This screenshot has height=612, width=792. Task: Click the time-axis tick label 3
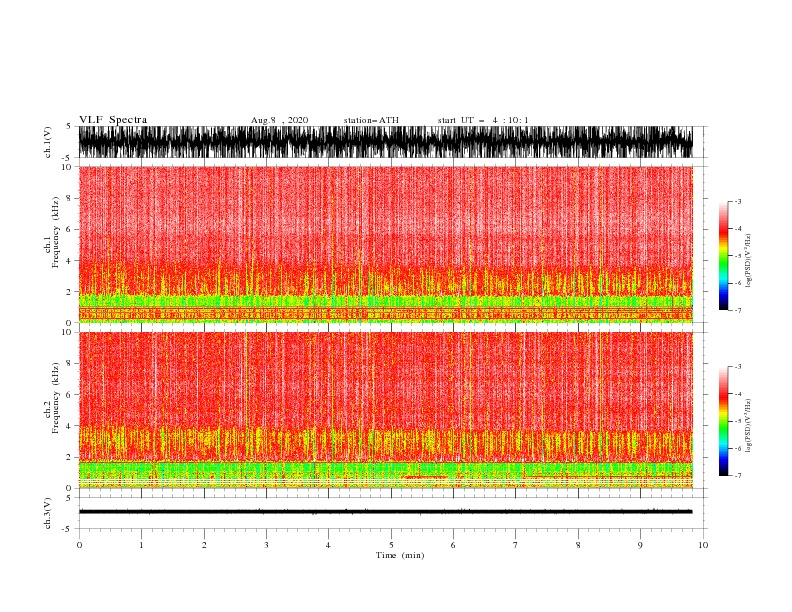click(266, 545)
